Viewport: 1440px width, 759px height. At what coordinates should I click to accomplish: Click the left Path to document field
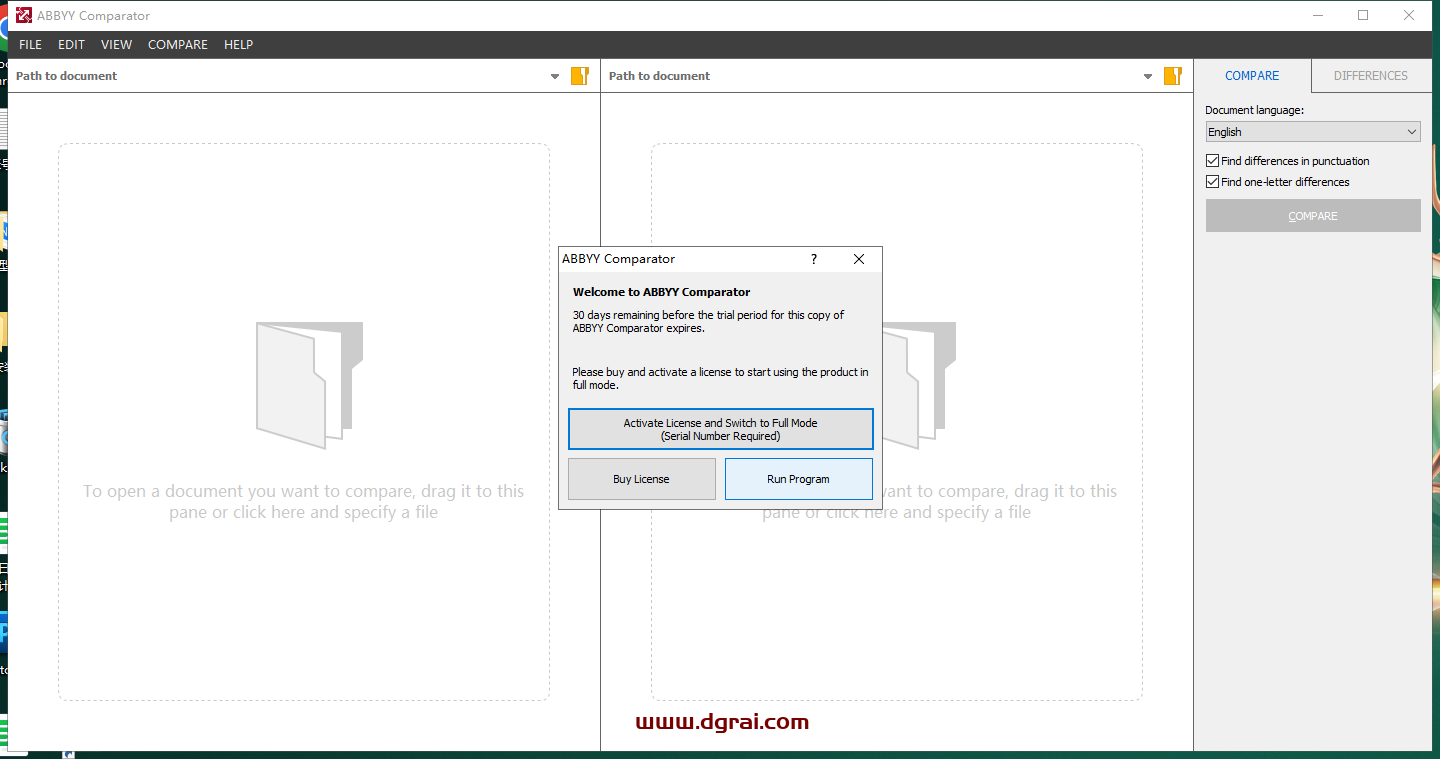[278, 76]
